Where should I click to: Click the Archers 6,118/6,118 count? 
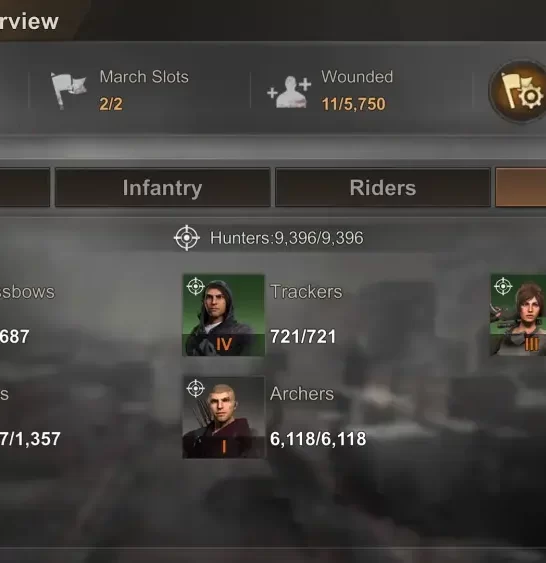pos(318,438)
